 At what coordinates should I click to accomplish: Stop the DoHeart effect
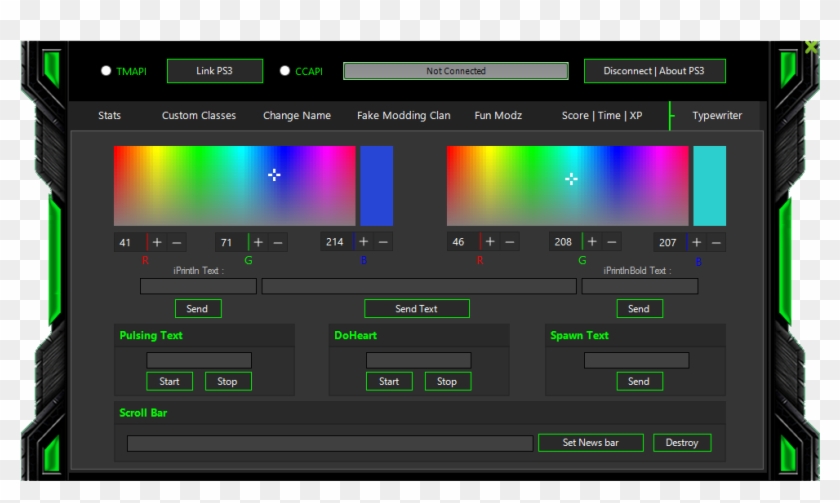(x=447, y=381)
